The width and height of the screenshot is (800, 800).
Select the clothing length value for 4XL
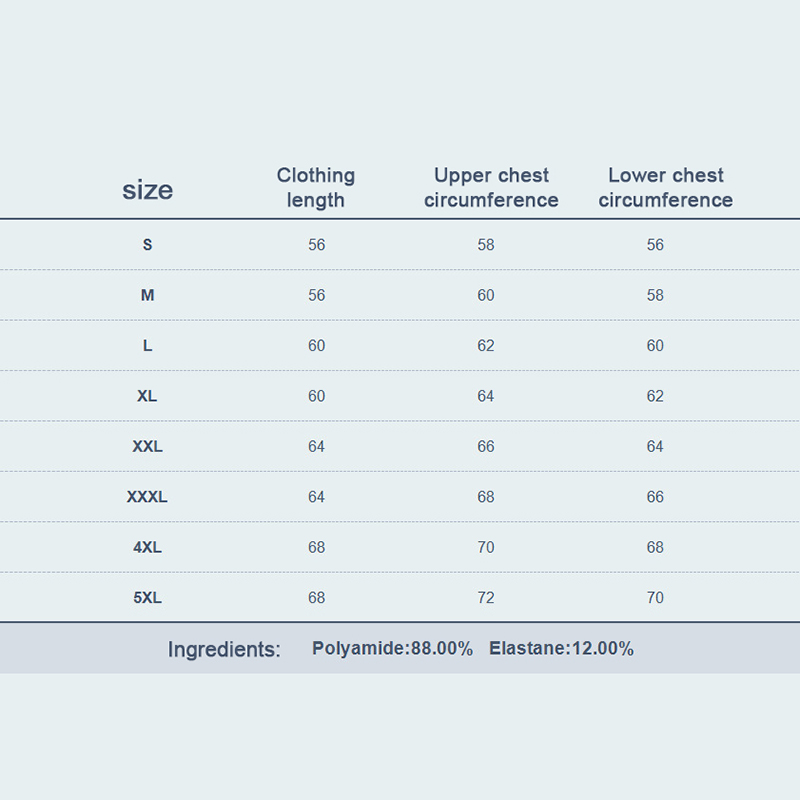point(317,548)
